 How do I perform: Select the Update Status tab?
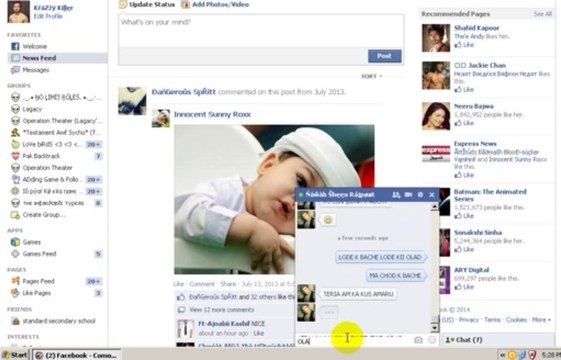coord(147,4)
